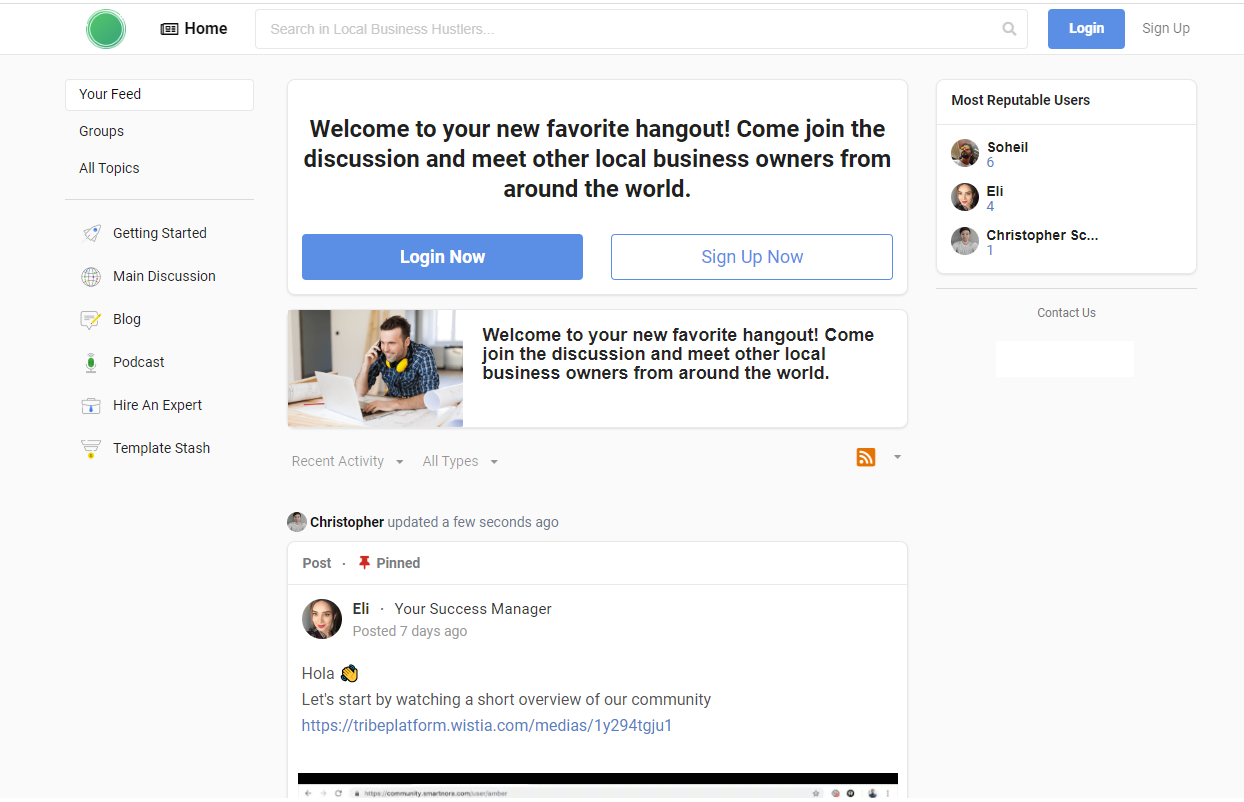Click the Template Stash icon

click(91, 449)
